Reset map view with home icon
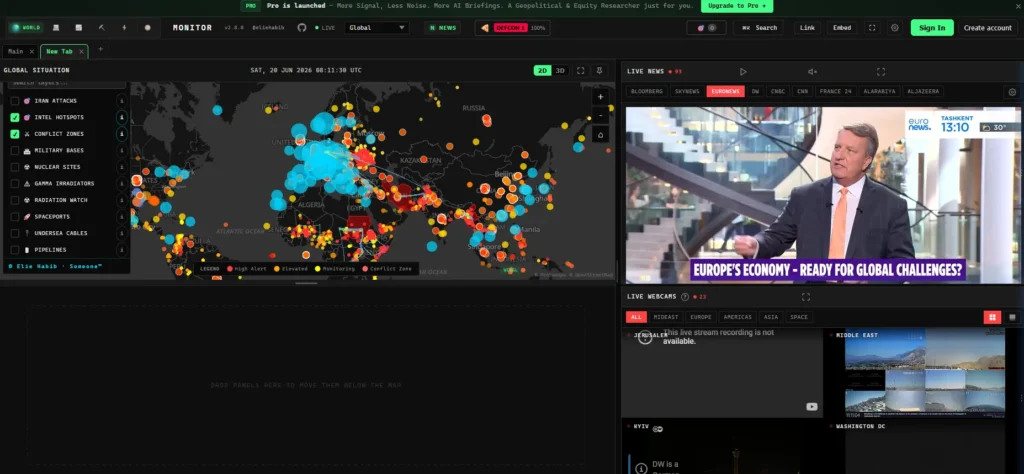This screenshot has height=474, width=1024. coord(600,134)
